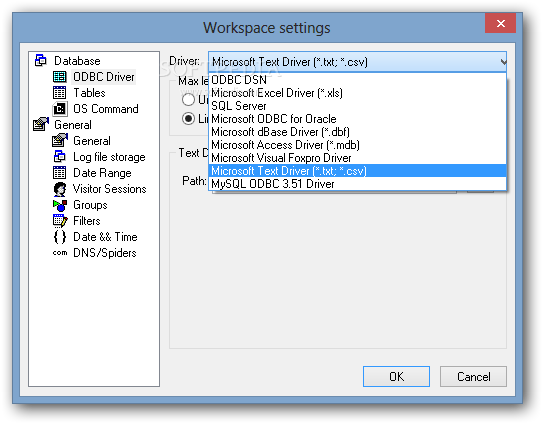Screen dimensions: 543x424
Task: Open the DNS/Spiders settings page
Action: click(x=105, y=253)
